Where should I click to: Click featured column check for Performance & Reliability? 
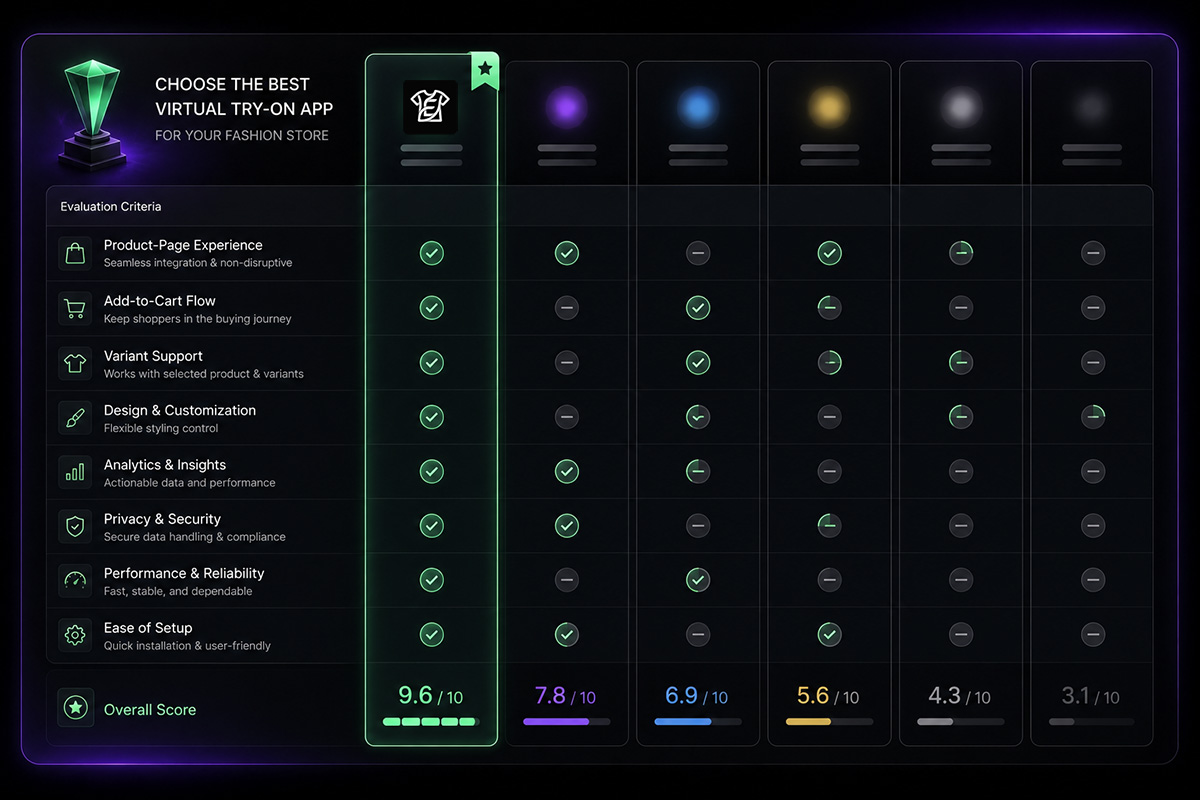[x=431, y=579]
